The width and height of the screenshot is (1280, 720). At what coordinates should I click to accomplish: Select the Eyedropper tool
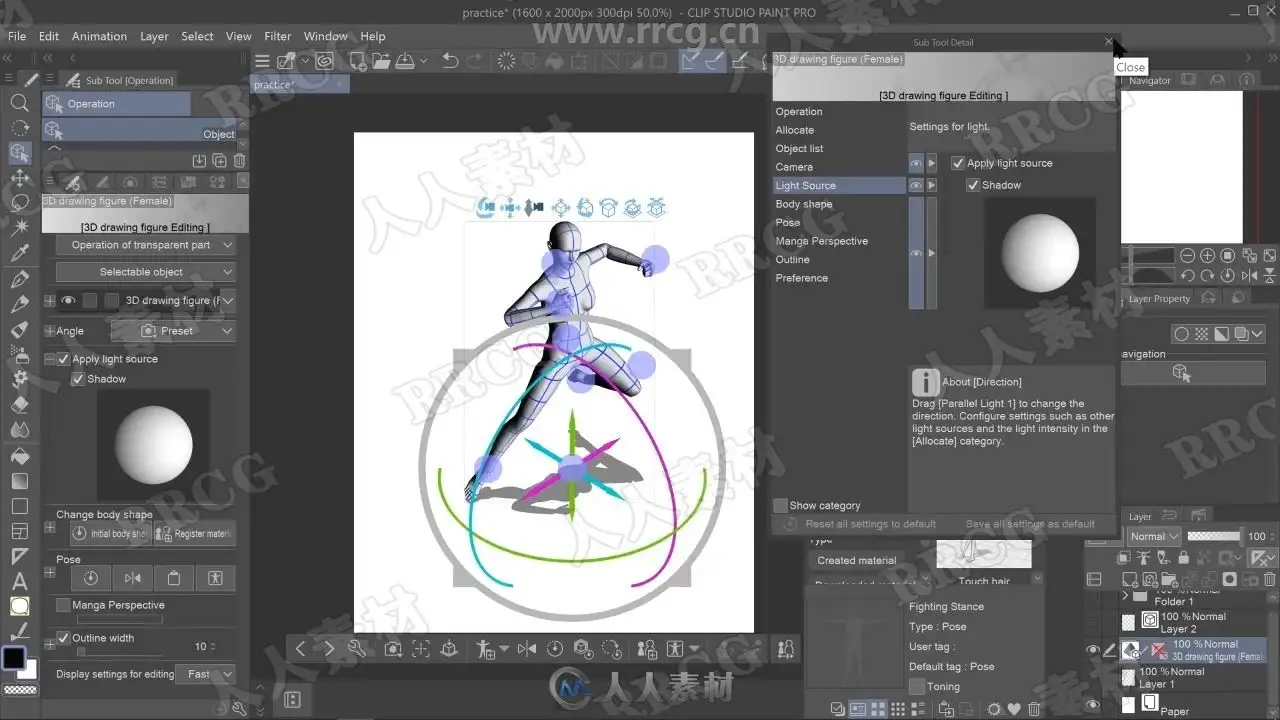[19, 253]
